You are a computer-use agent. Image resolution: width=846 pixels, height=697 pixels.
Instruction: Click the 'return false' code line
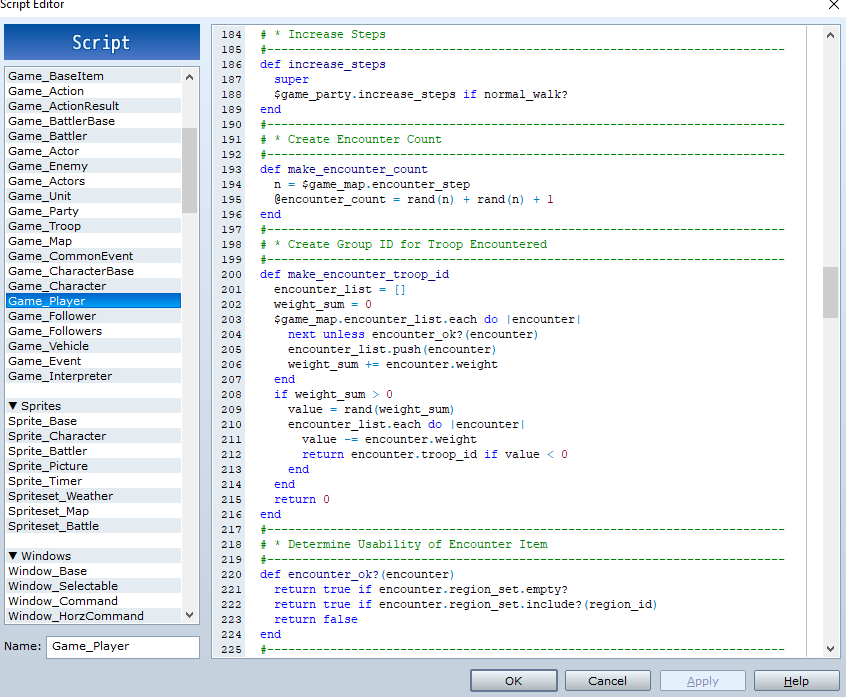pyautogui.click(x=316, y=619)
